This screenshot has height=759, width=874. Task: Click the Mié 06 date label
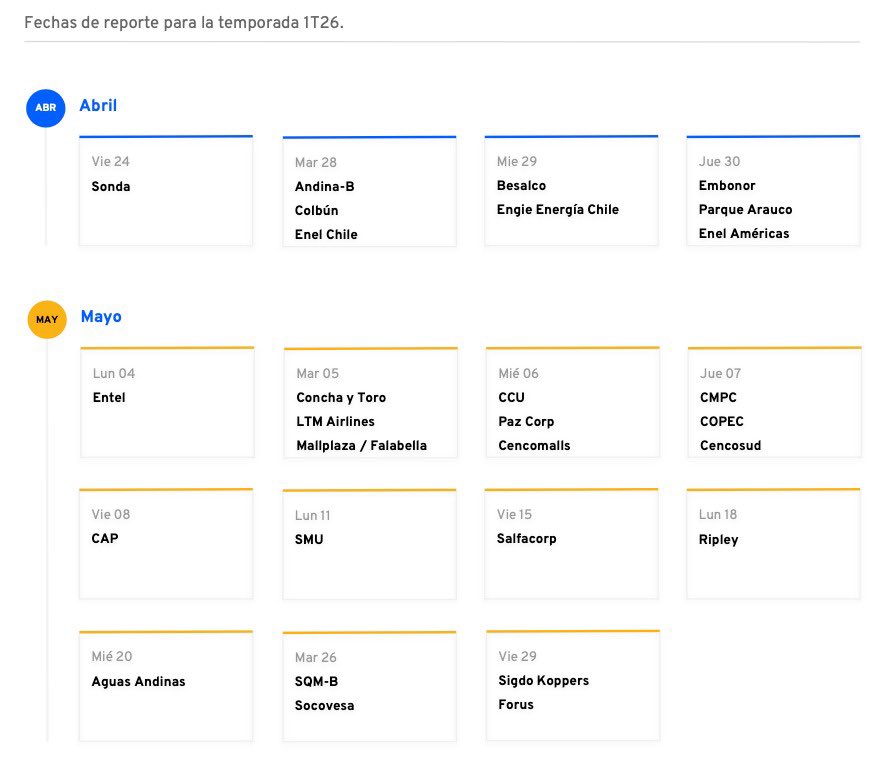(518, 373)
